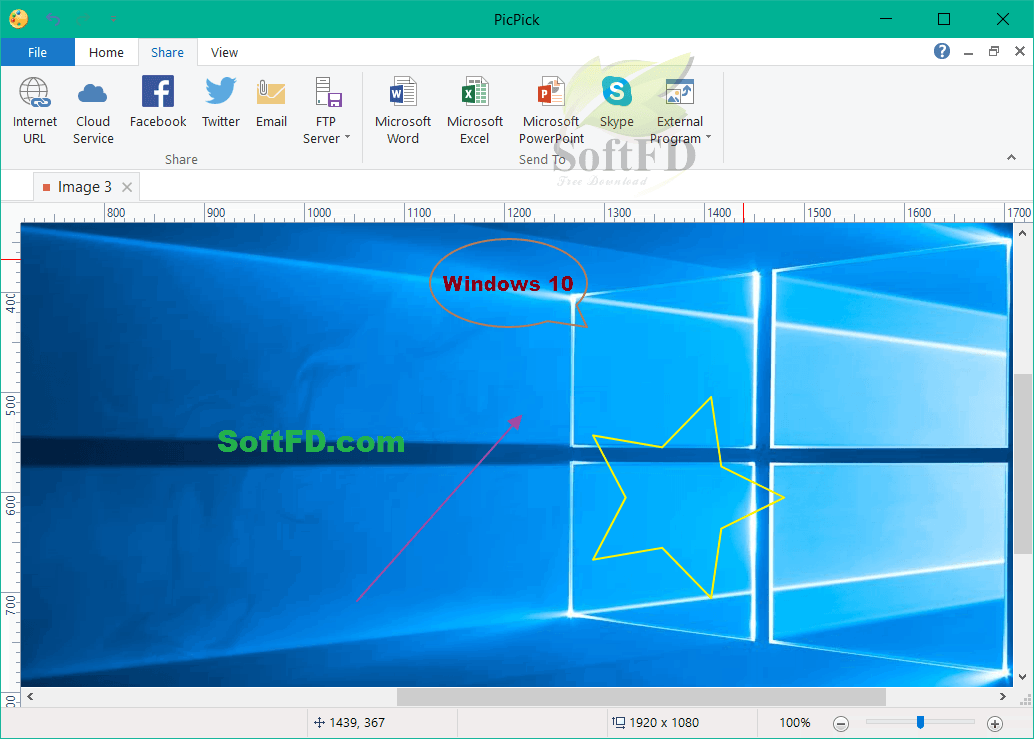The width and height of the screenshot is (1034, 739).
Task: Send image by Email
Action: [271, 102]
